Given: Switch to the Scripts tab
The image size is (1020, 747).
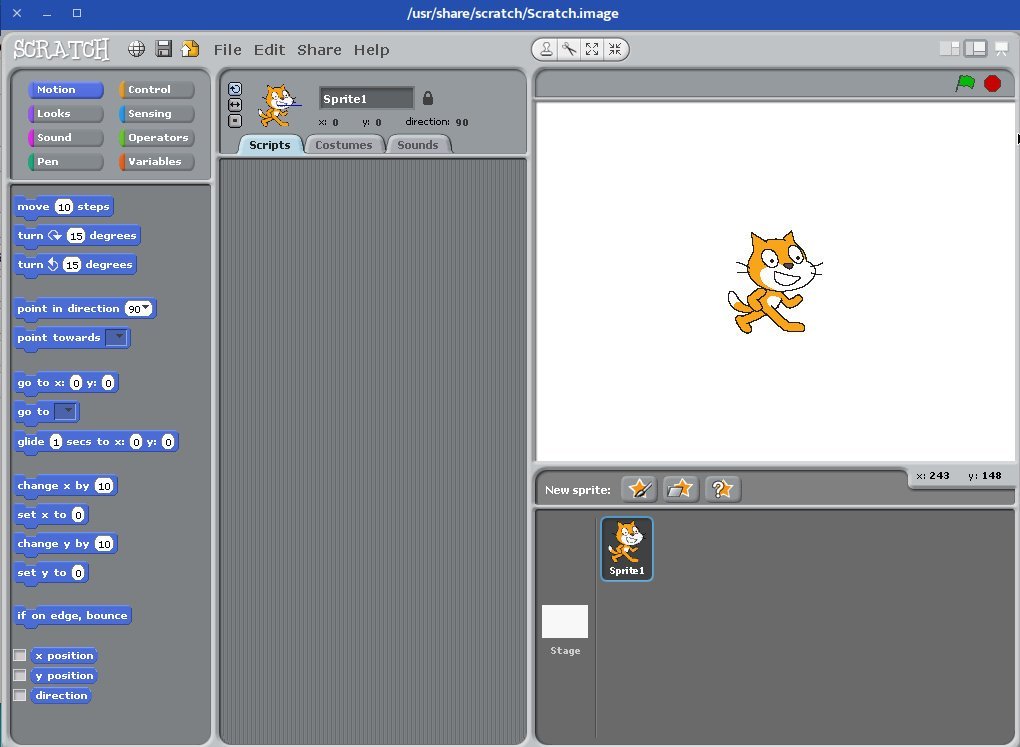Looking at the screenshot, I should click(270, 145).
